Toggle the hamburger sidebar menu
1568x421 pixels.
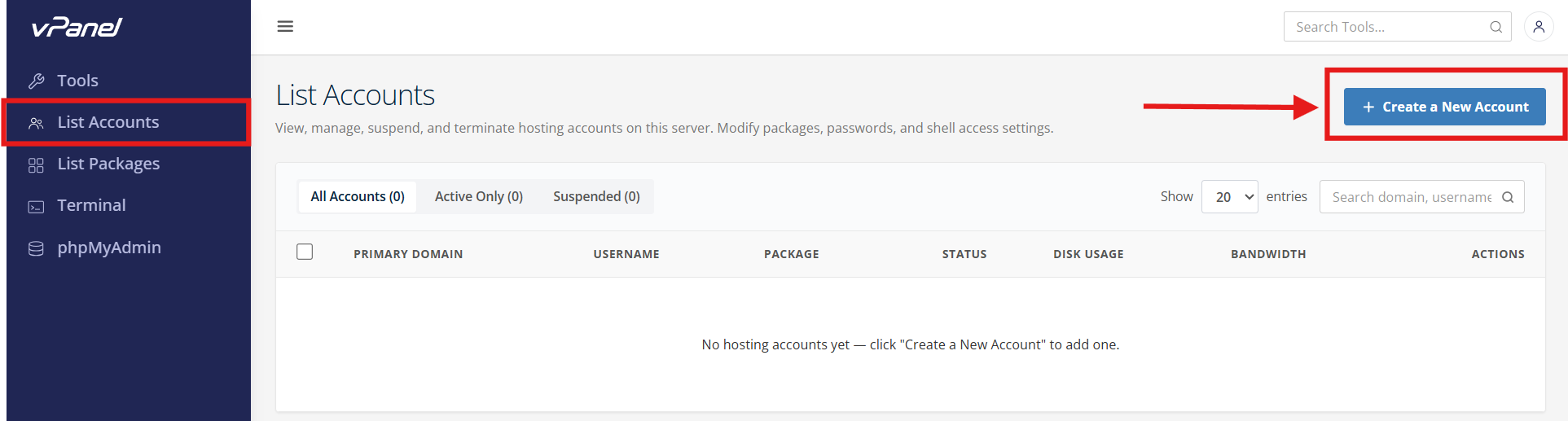(285, 27)
